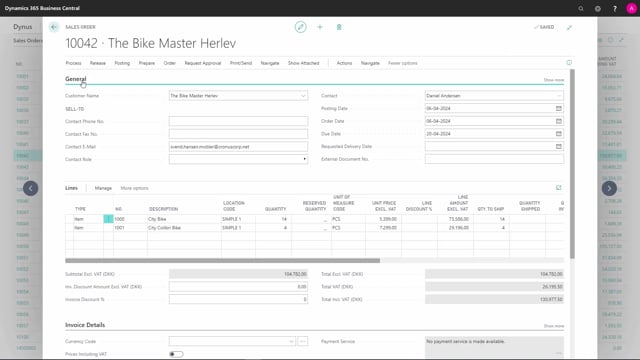This screenshot has height=360, width=640.
Task: Open the Request Approval menu
Action: point(202,63)
